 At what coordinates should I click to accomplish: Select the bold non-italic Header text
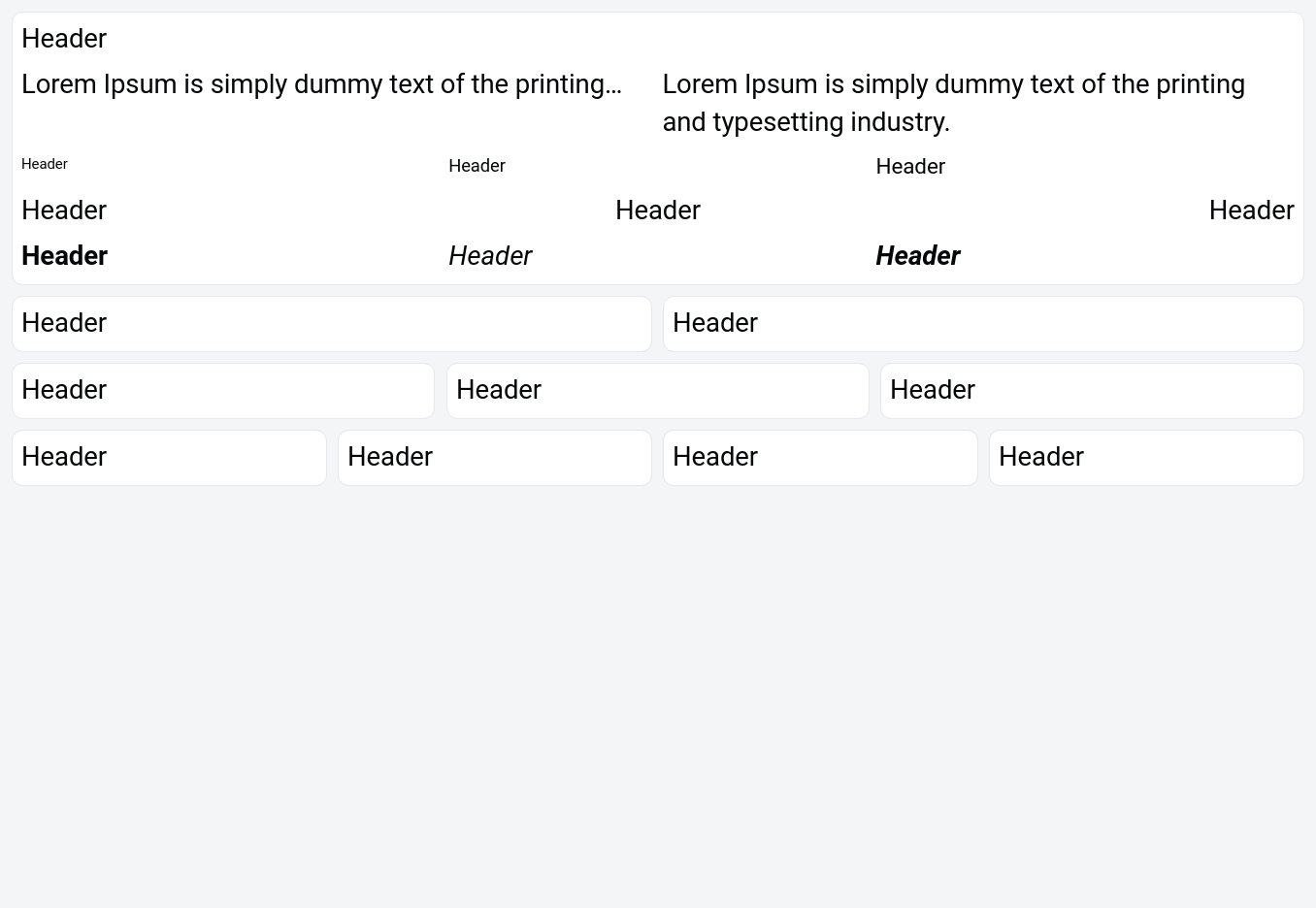pos(65,256)
